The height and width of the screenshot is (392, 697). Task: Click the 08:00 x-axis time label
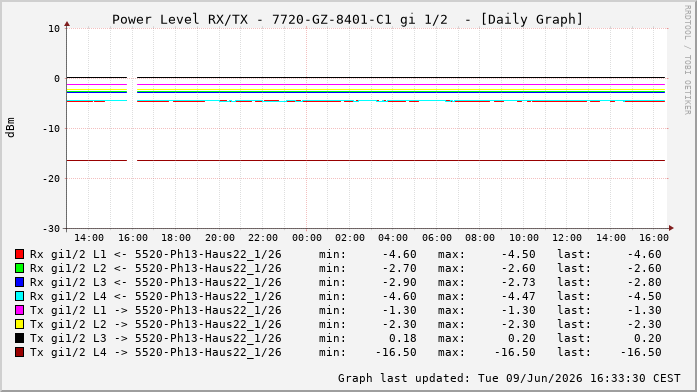pyautogui.click(x=480, y=238)
